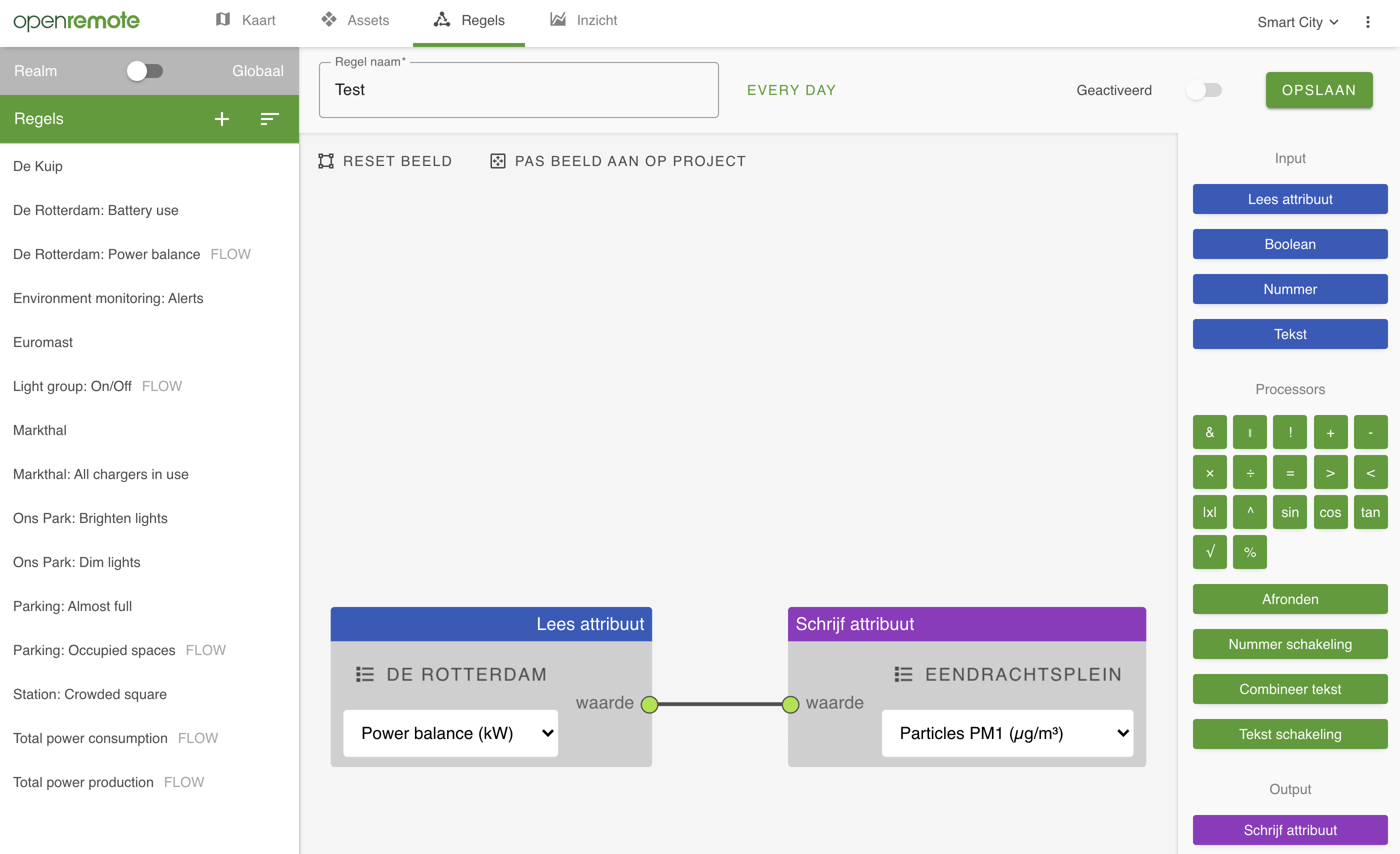This screenshot has width=1400, height=854.
Task: Toggle the Realm/Globaal switch
Action: coord(145,71)
